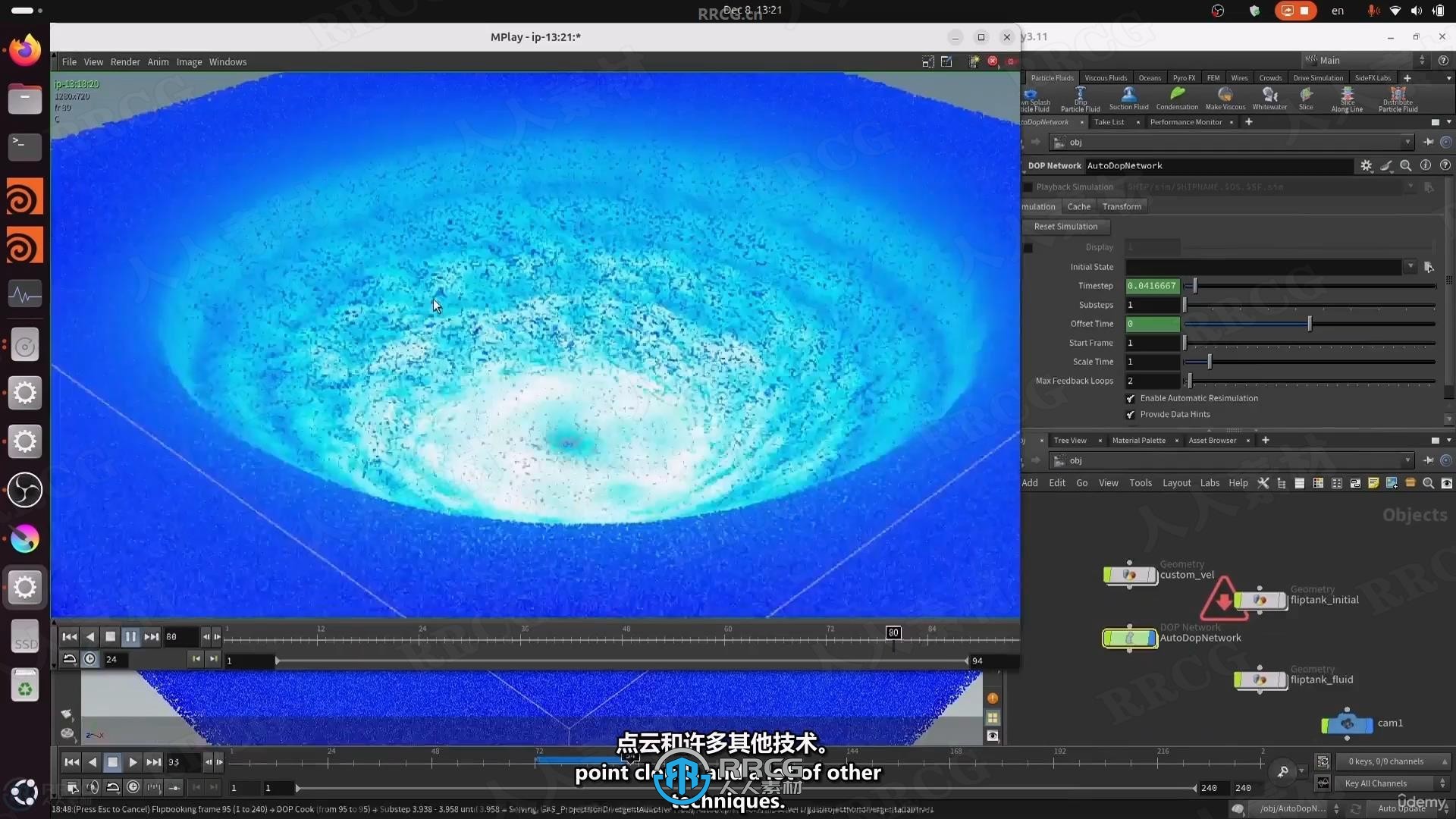1456x819 pixels.
Task: Open the Performance Monitor tab
Action: [x=1186, y=122]
